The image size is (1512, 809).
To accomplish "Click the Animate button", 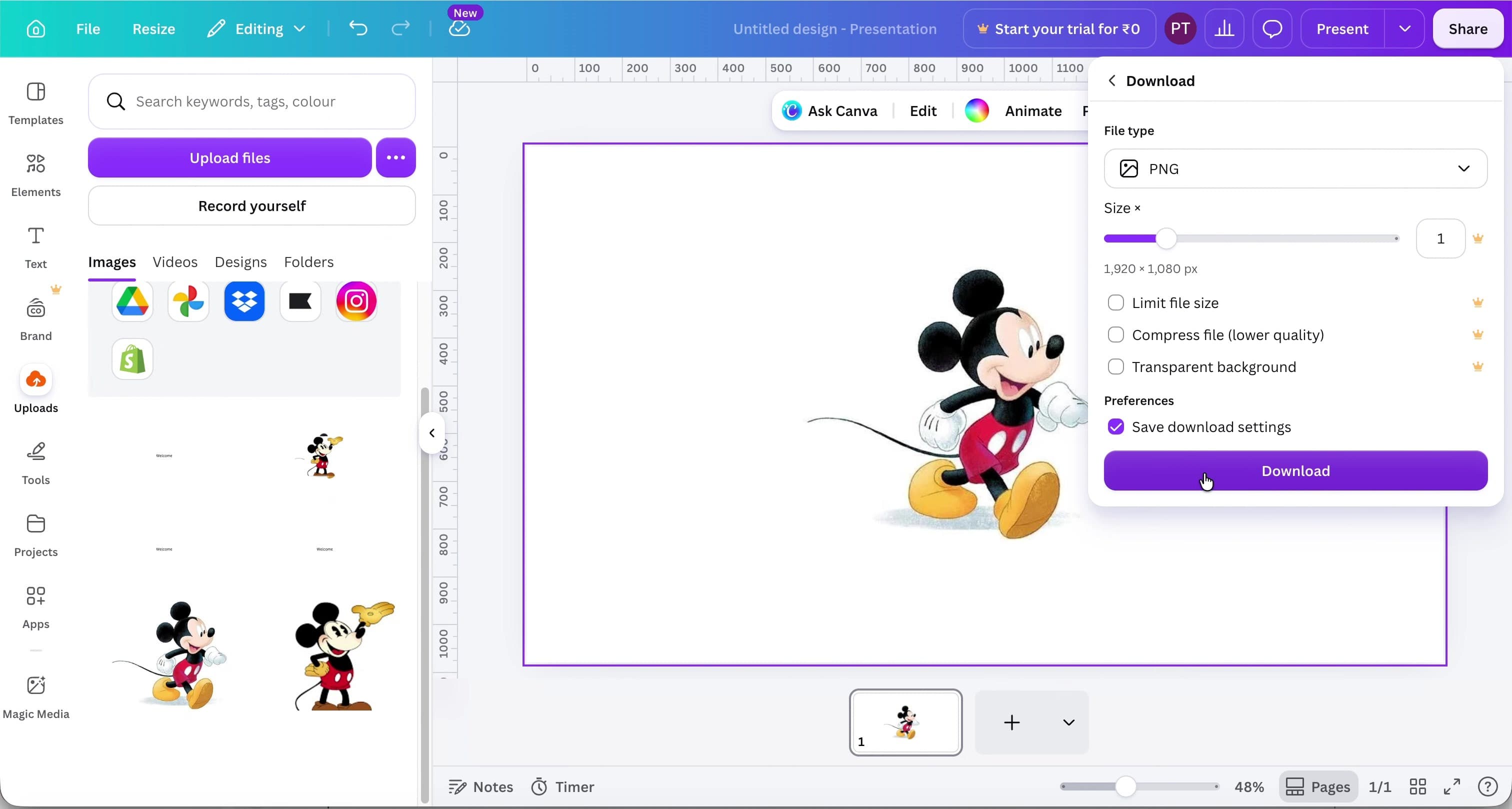I will pos(1032,111).
